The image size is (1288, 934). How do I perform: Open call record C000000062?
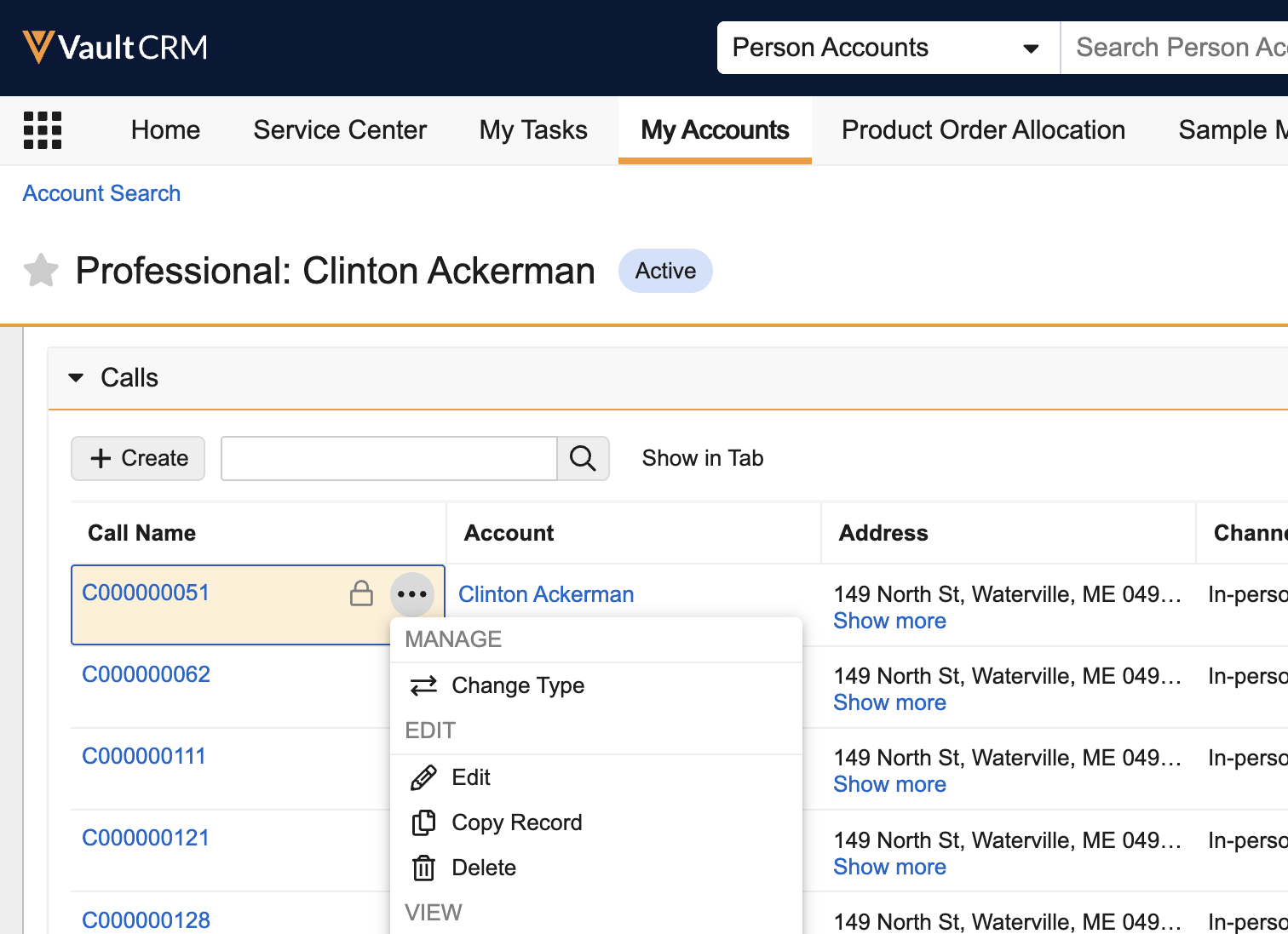click(146, 674)
